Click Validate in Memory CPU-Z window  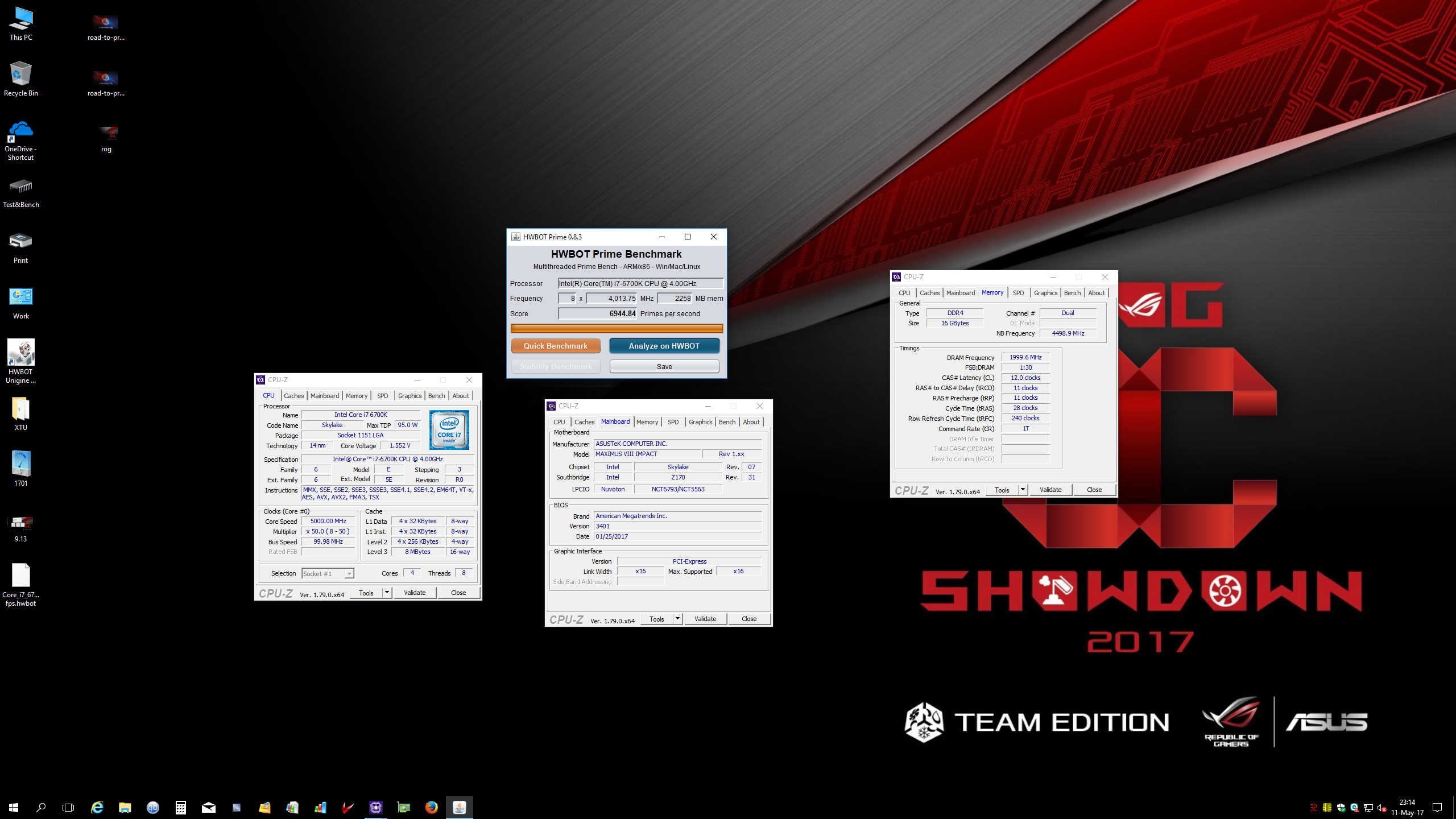coord(1050,490)
